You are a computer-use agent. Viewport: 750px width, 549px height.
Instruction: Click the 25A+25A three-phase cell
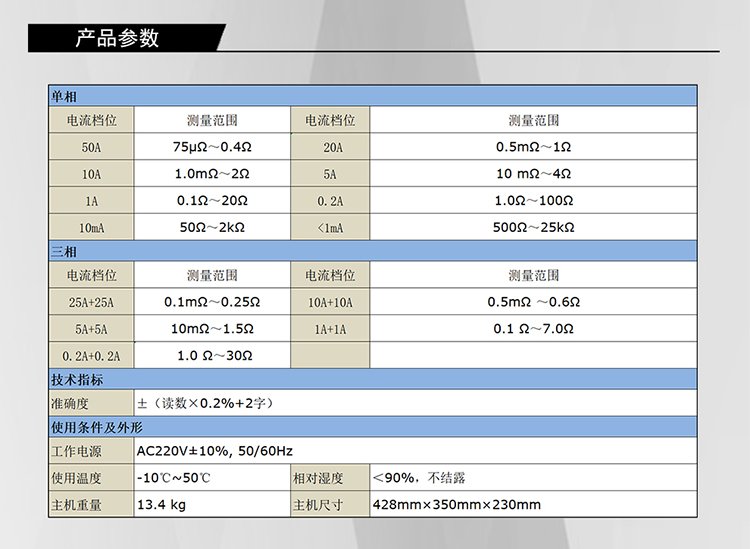[91, 302]
